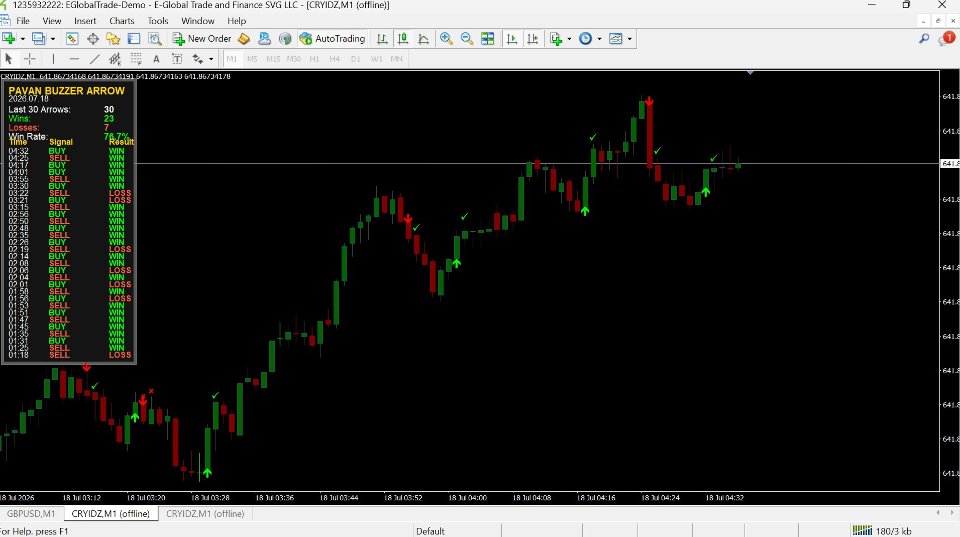
Task: Open the View menu
Action: 51,21
